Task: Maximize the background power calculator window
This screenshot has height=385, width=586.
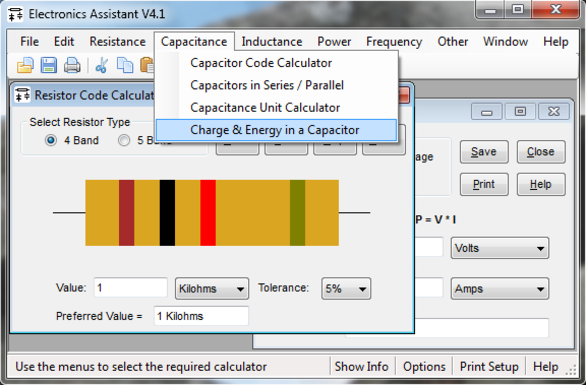Action: coord(520,111)
